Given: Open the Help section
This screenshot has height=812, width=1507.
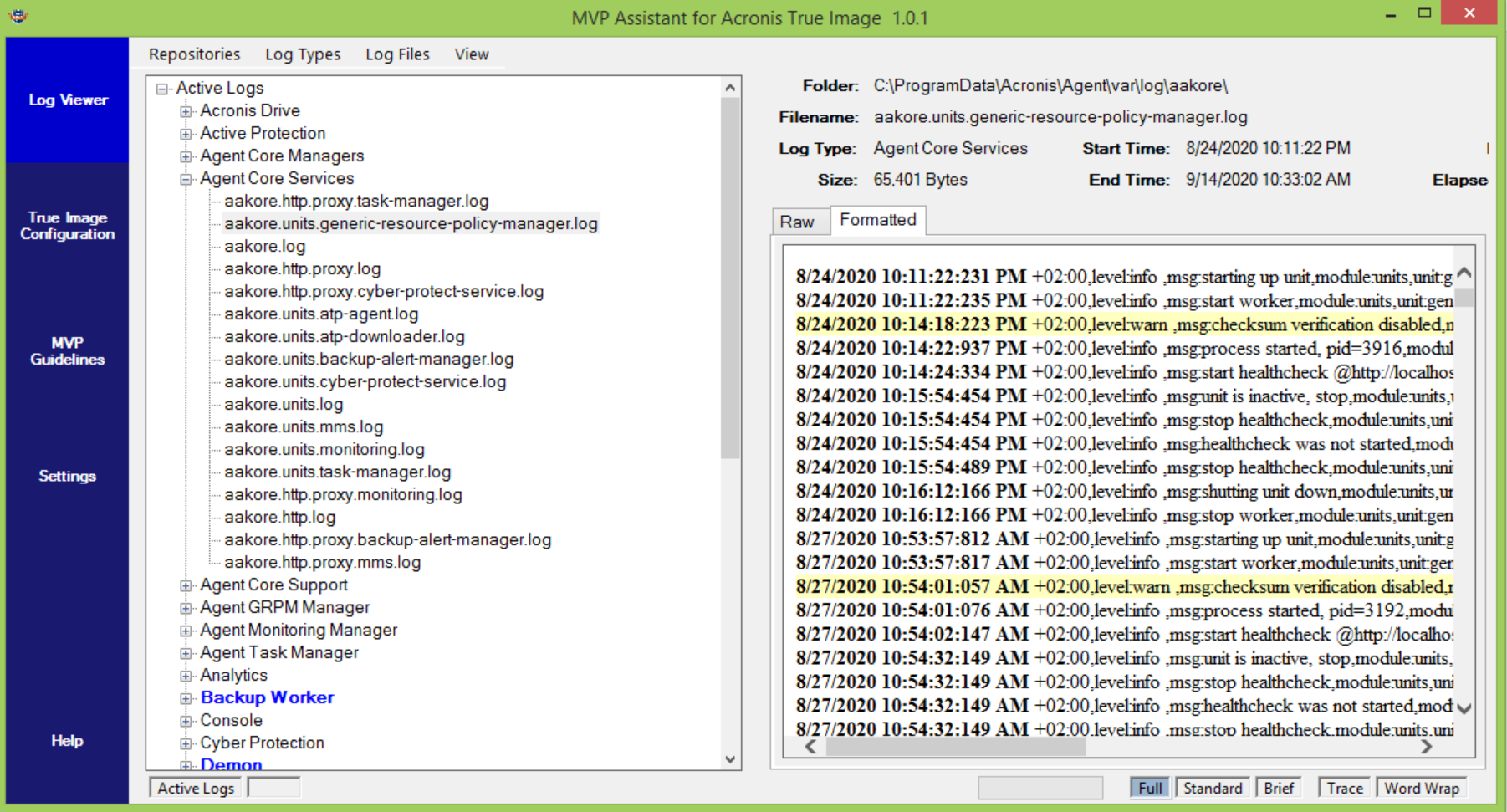Looking at the screenshot, I should click(66, 740).
